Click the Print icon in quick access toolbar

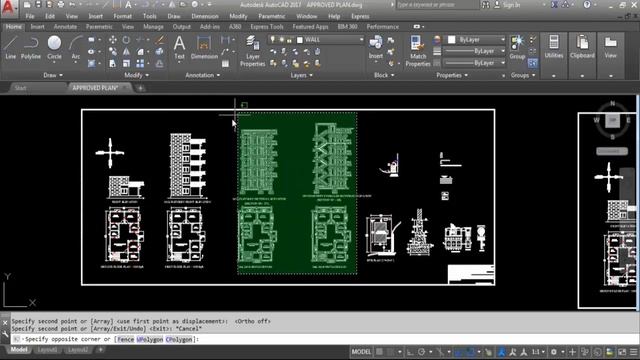tap(61, 4)
